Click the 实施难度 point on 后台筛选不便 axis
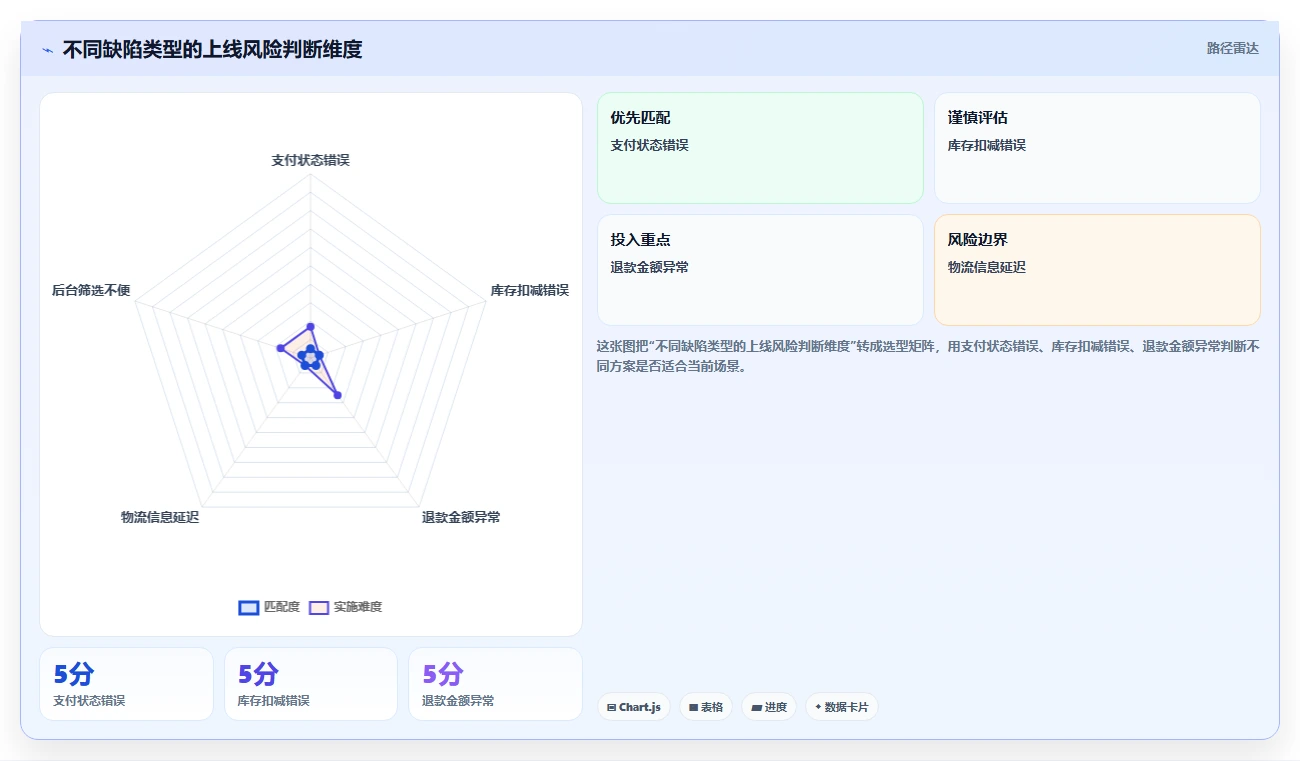This screenshot has width=1300, height=761. 281,348
